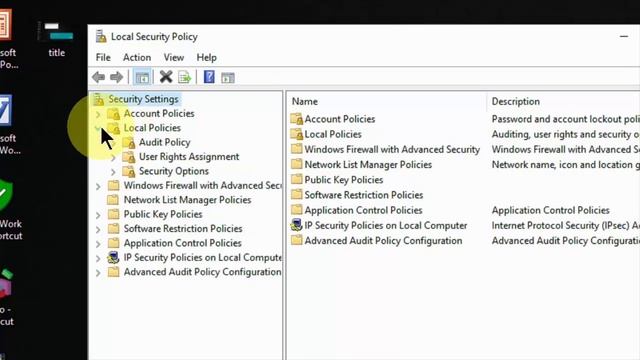This screenshot has width=640, height=360.
Task: Select Advanced Audit Policy Configuration text in right pane
Action: click(x=383, y=240)
